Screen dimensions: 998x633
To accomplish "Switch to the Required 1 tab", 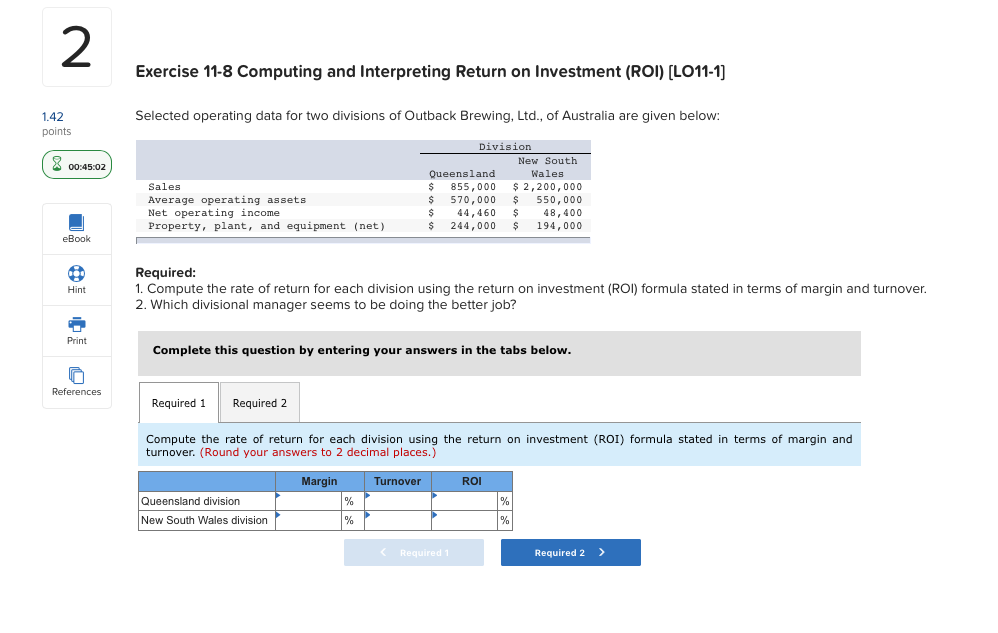I will tap(178, 402).
